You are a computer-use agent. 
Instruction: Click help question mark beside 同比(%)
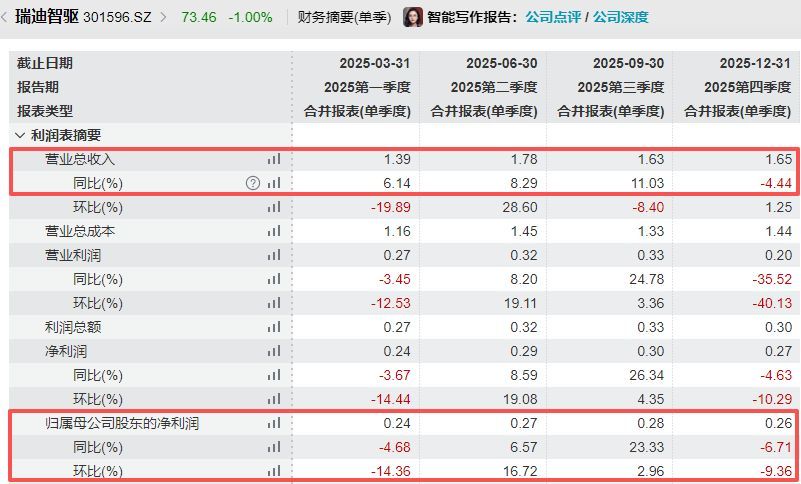point(253,183)
